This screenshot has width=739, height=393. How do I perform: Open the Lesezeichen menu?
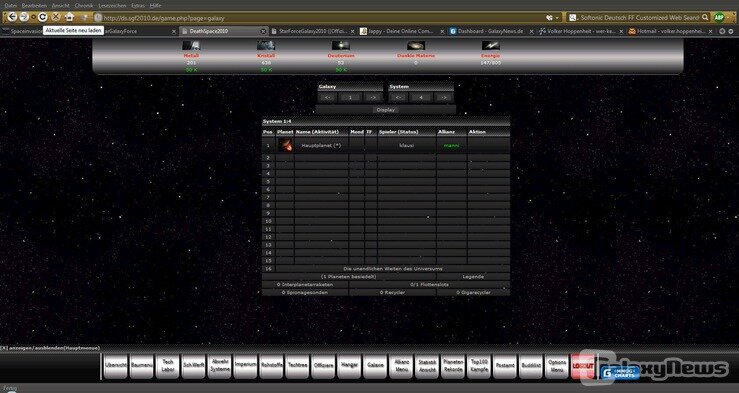pyautogui.click(x=112, y=6)
